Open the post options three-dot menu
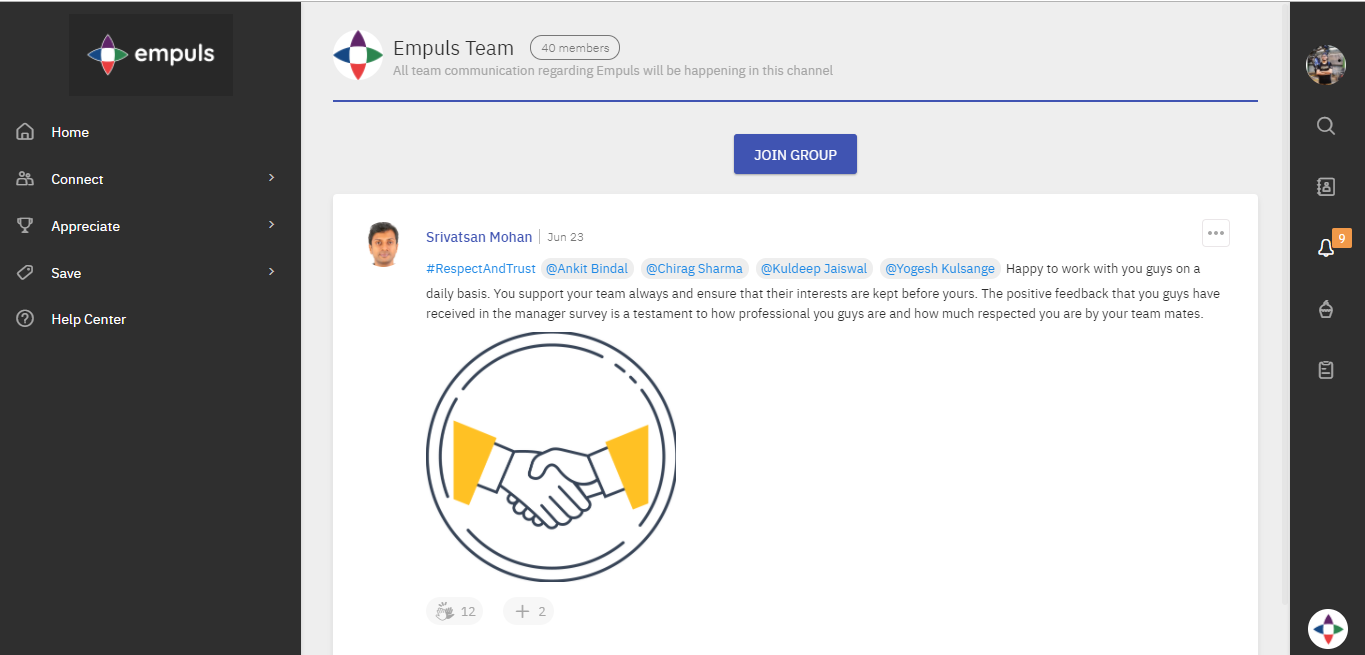Viewport: 1365px width, 655px height. tap(1216, 233)
